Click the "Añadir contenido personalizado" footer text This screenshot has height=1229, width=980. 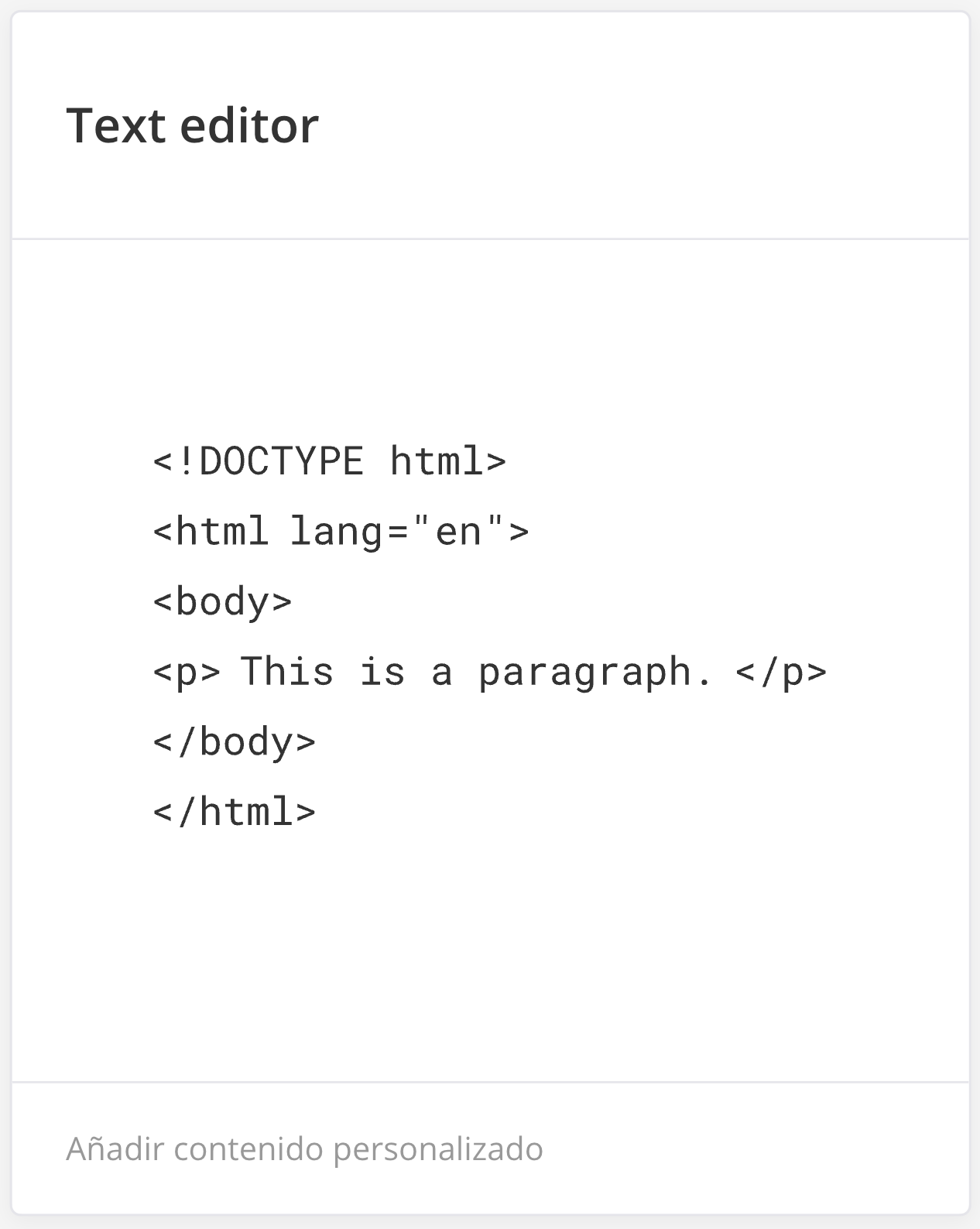(x=304, y=1149)
